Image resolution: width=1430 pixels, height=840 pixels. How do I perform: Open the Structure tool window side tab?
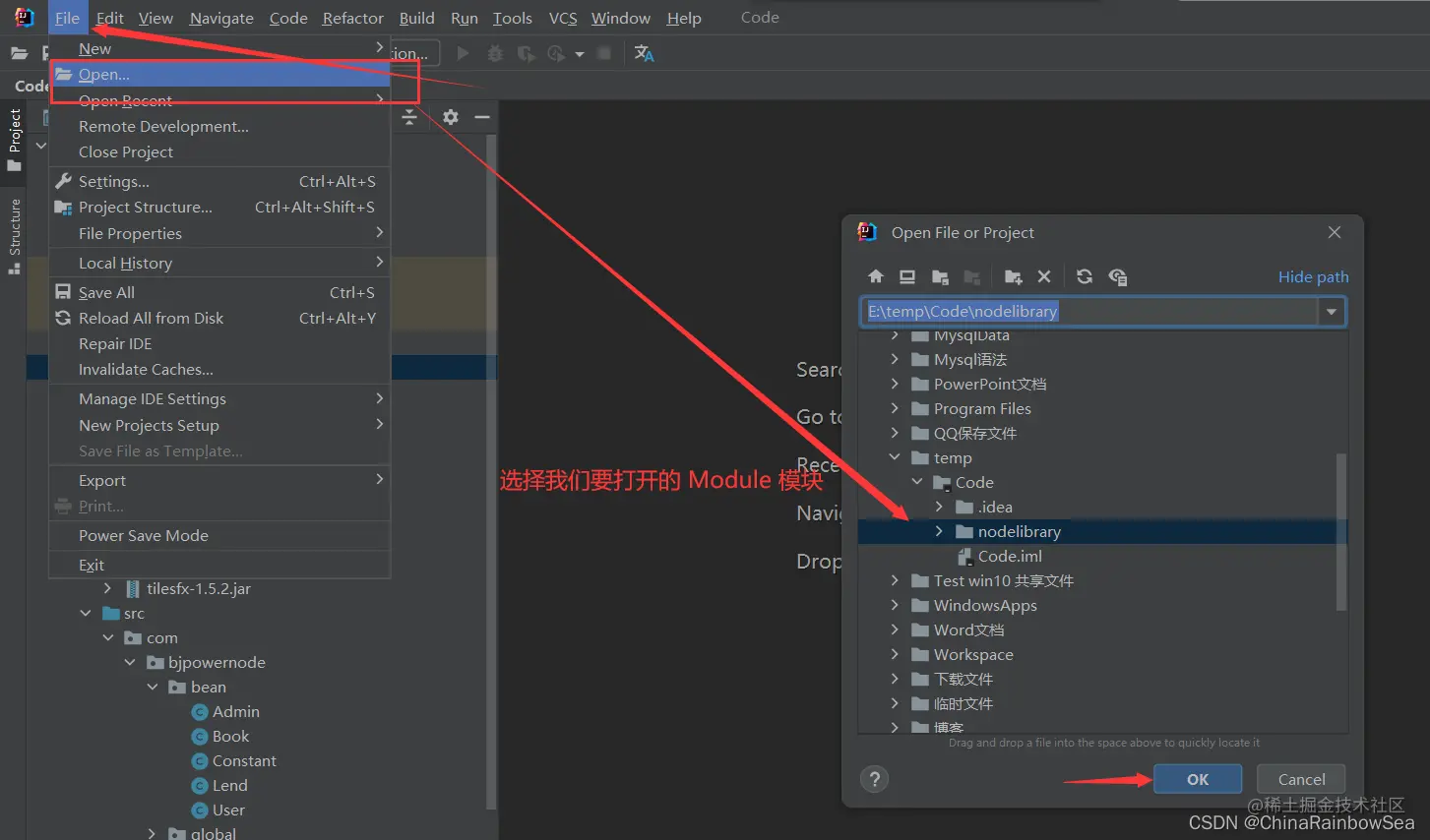pyautogui.click(x=14, y=236)
